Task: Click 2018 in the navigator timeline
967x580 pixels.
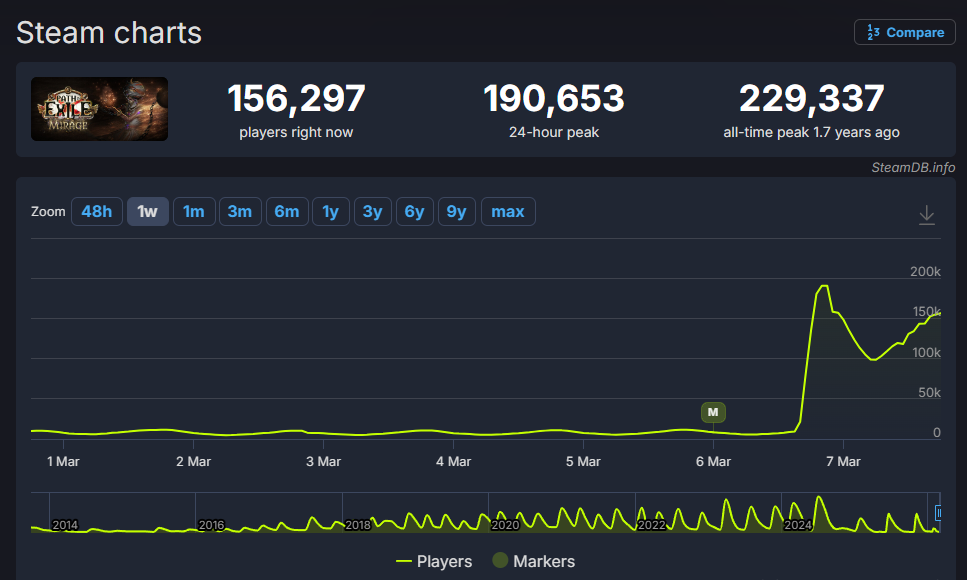Action: pyautogui.click(x=358, y=525)
